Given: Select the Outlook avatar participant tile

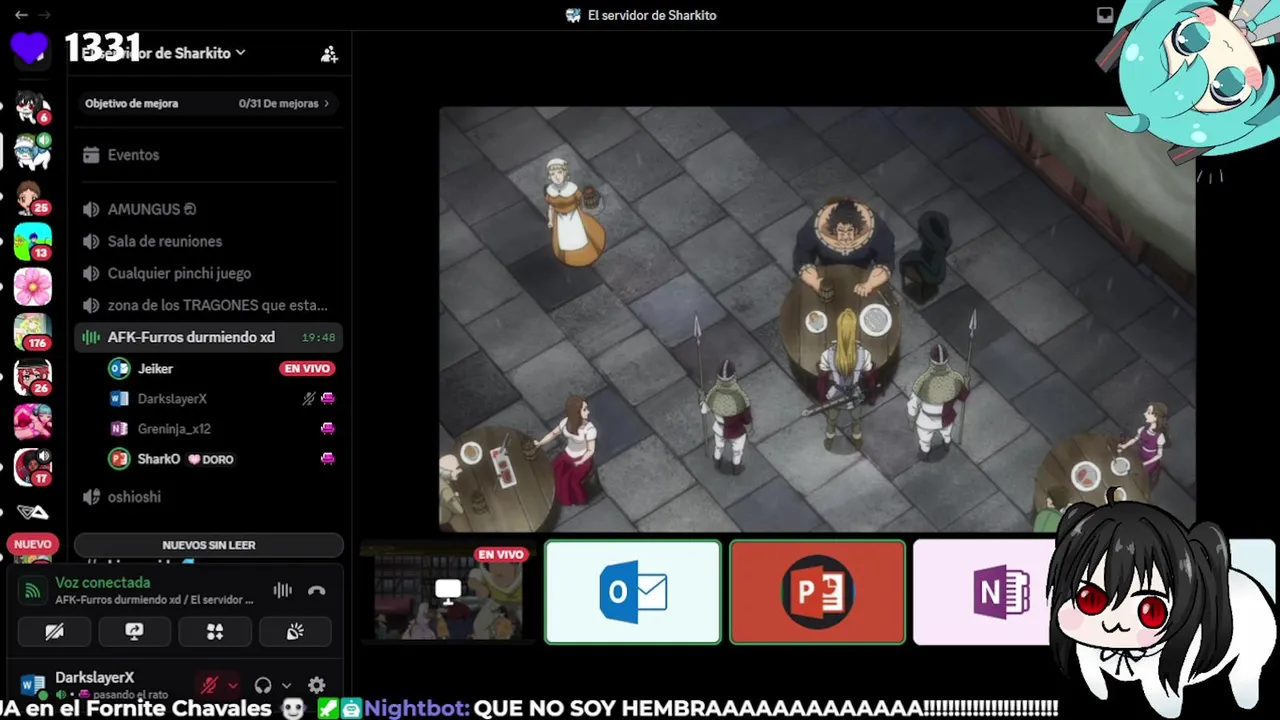Looking at the screenshot, I should (x=632, y=592).
